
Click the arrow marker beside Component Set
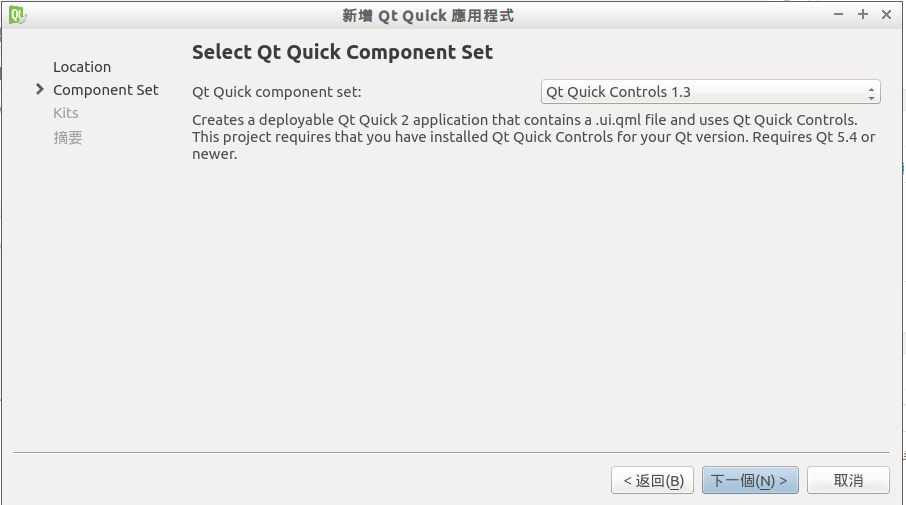[40, 89]
